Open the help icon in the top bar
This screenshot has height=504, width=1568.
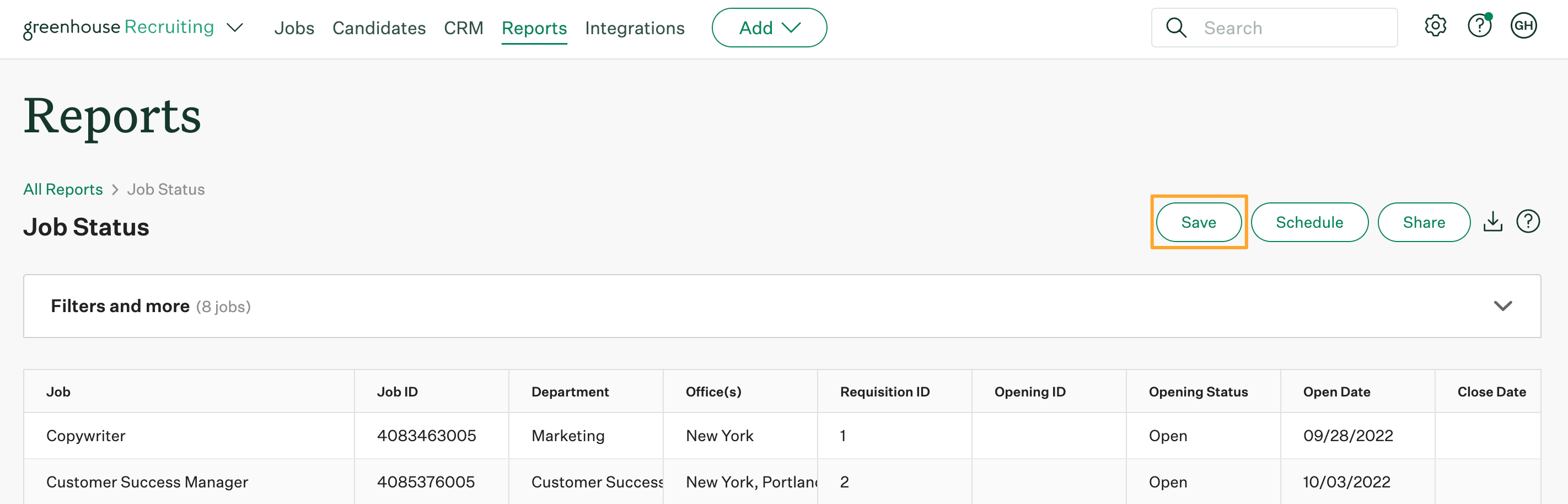click(1479, 26)
